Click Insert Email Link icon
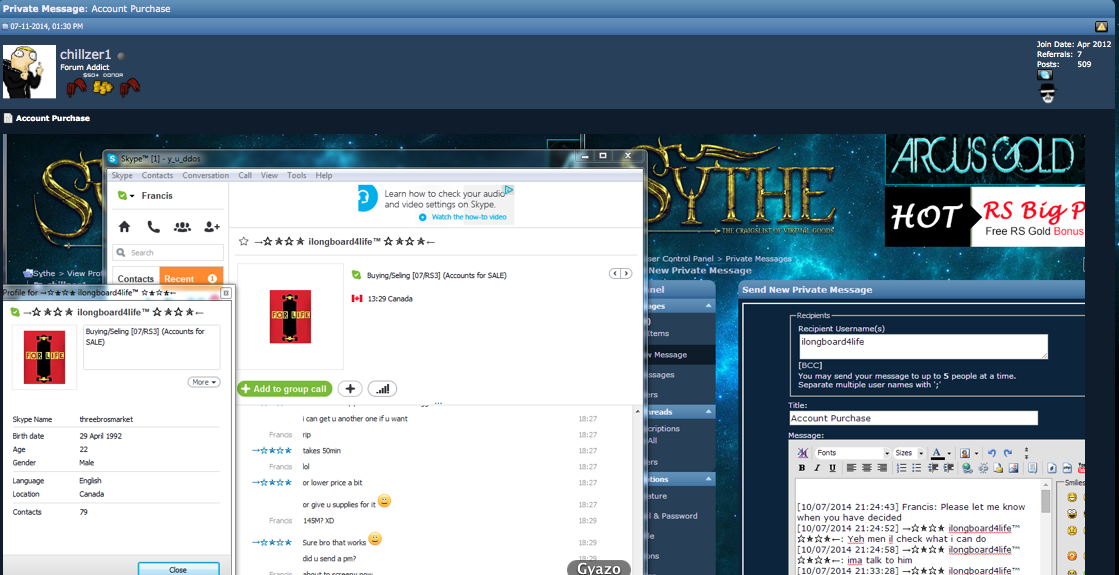 coord(999,468)
